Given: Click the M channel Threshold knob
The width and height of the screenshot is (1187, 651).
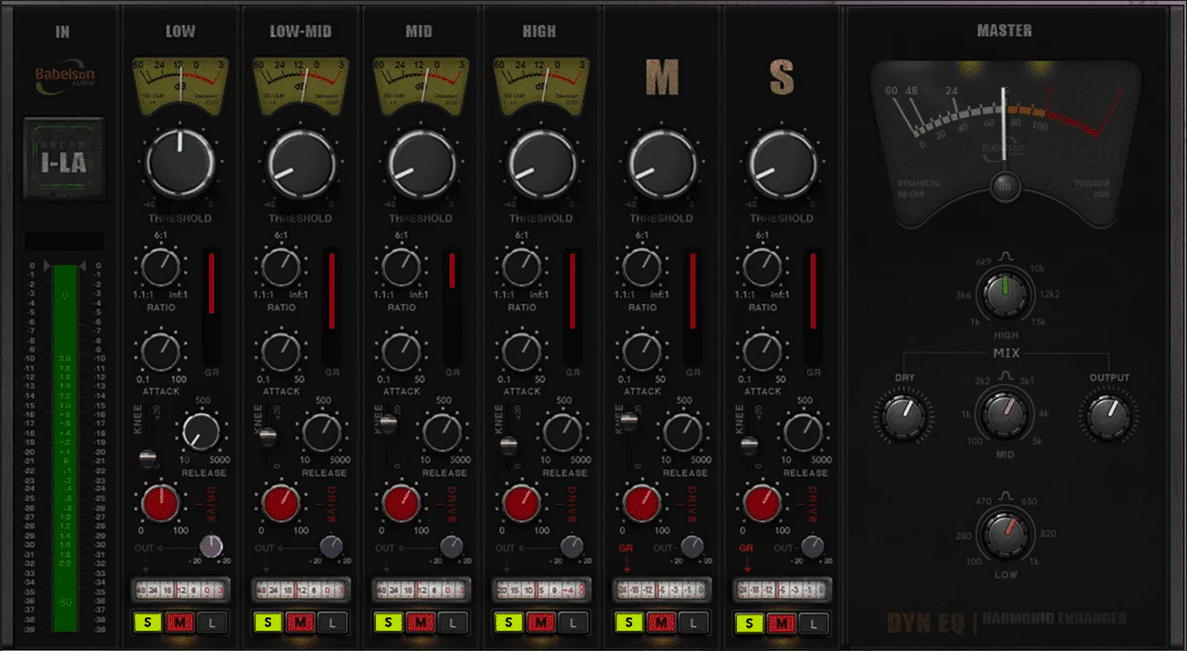Looking at the screenshot, I should click(662, 163).
